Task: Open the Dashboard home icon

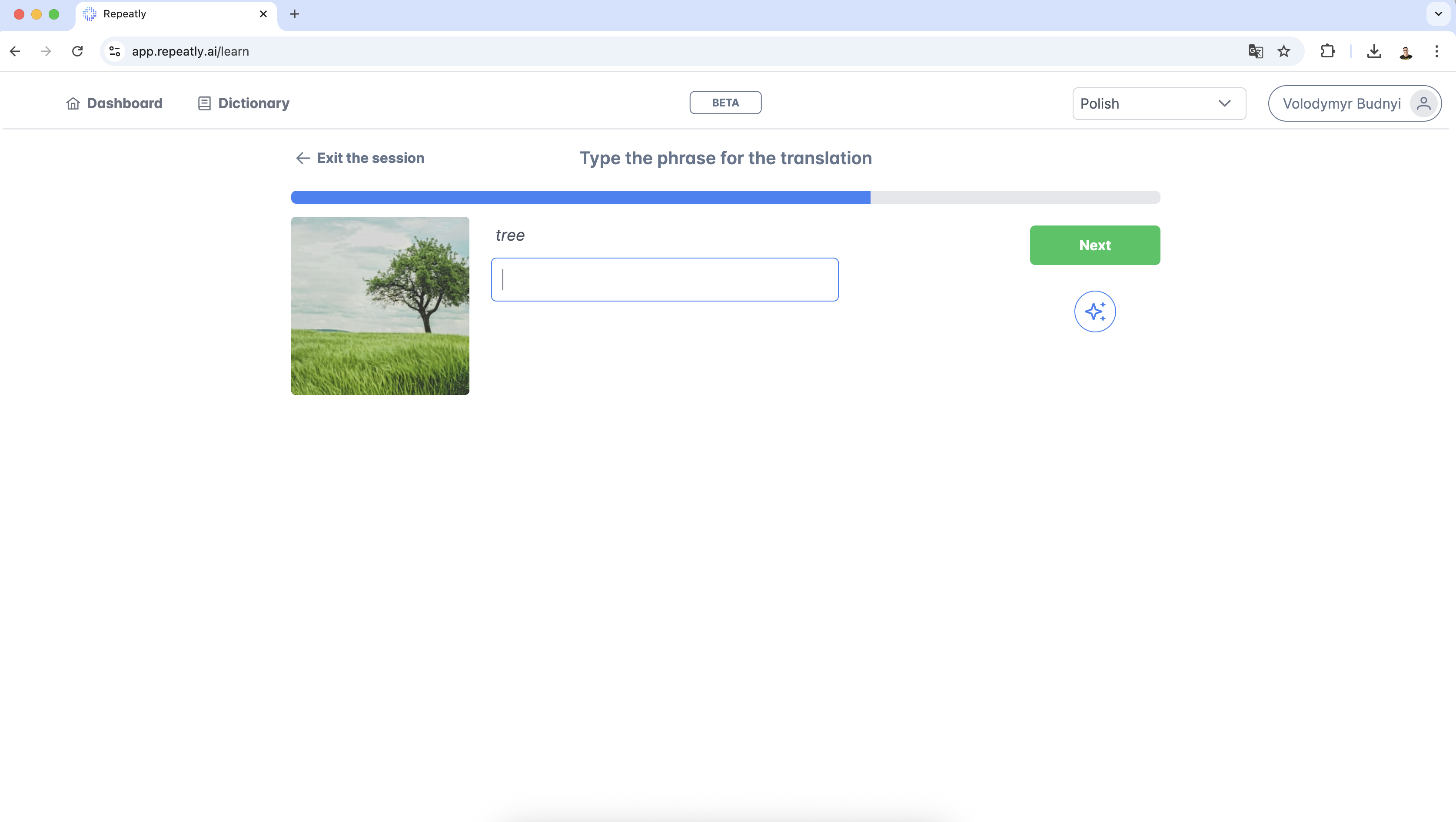Action: 73,103
